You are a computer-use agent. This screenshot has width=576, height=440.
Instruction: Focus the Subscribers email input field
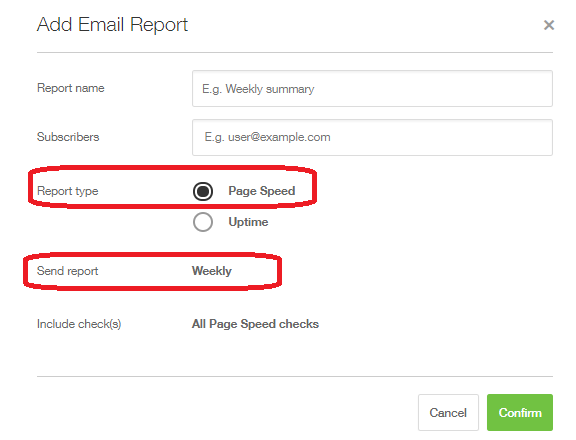372,137
